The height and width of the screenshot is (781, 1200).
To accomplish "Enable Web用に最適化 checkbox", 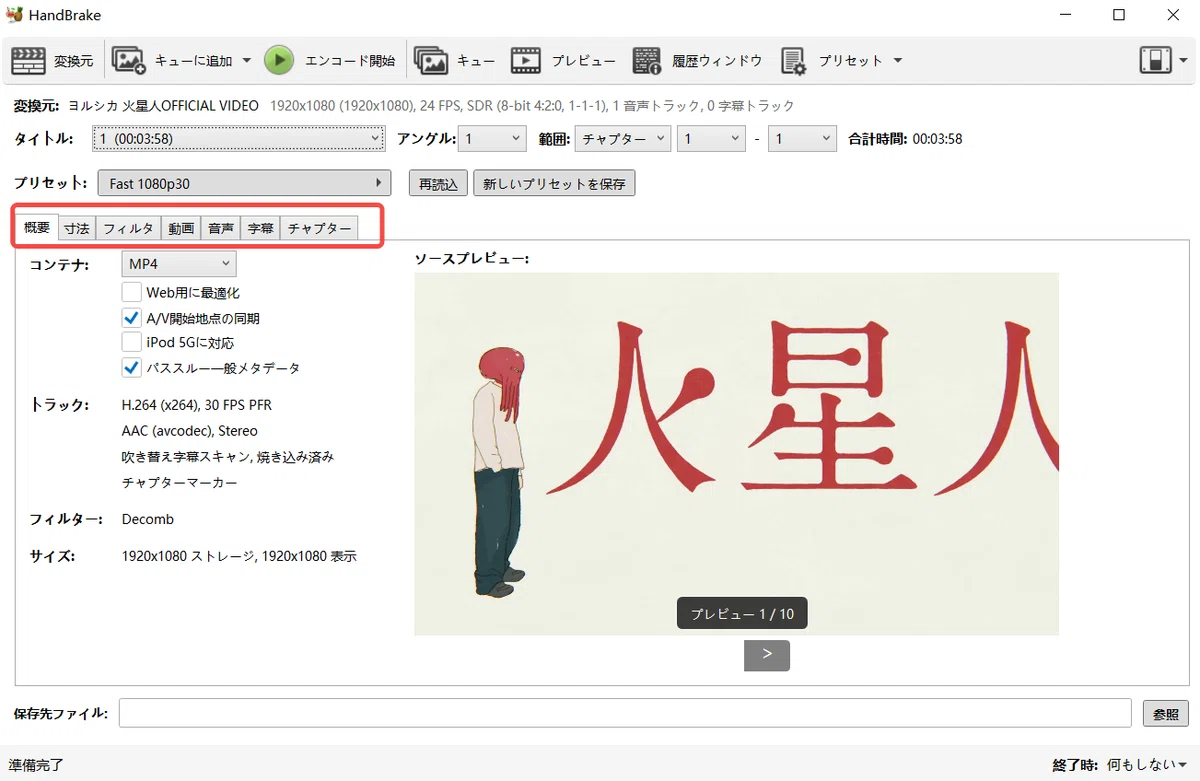I will tap(131, 293).
